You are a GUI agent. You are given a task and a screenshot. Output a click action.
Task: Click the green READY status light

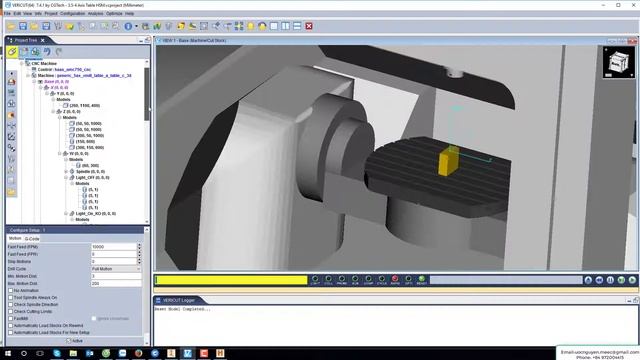click(422, 278)
